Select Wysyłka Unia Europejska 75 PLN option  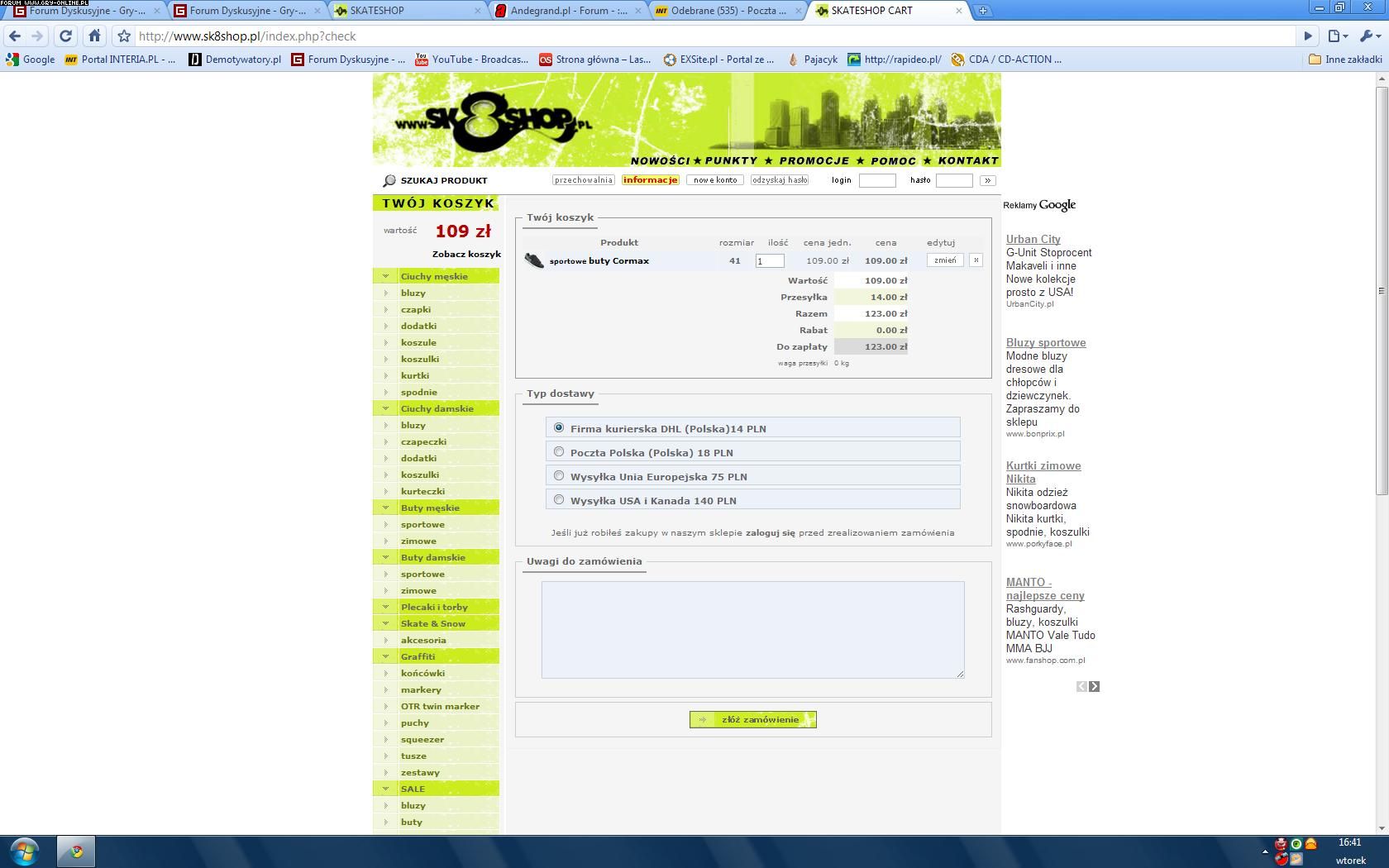pyautogui.click(x=559, y=476)
